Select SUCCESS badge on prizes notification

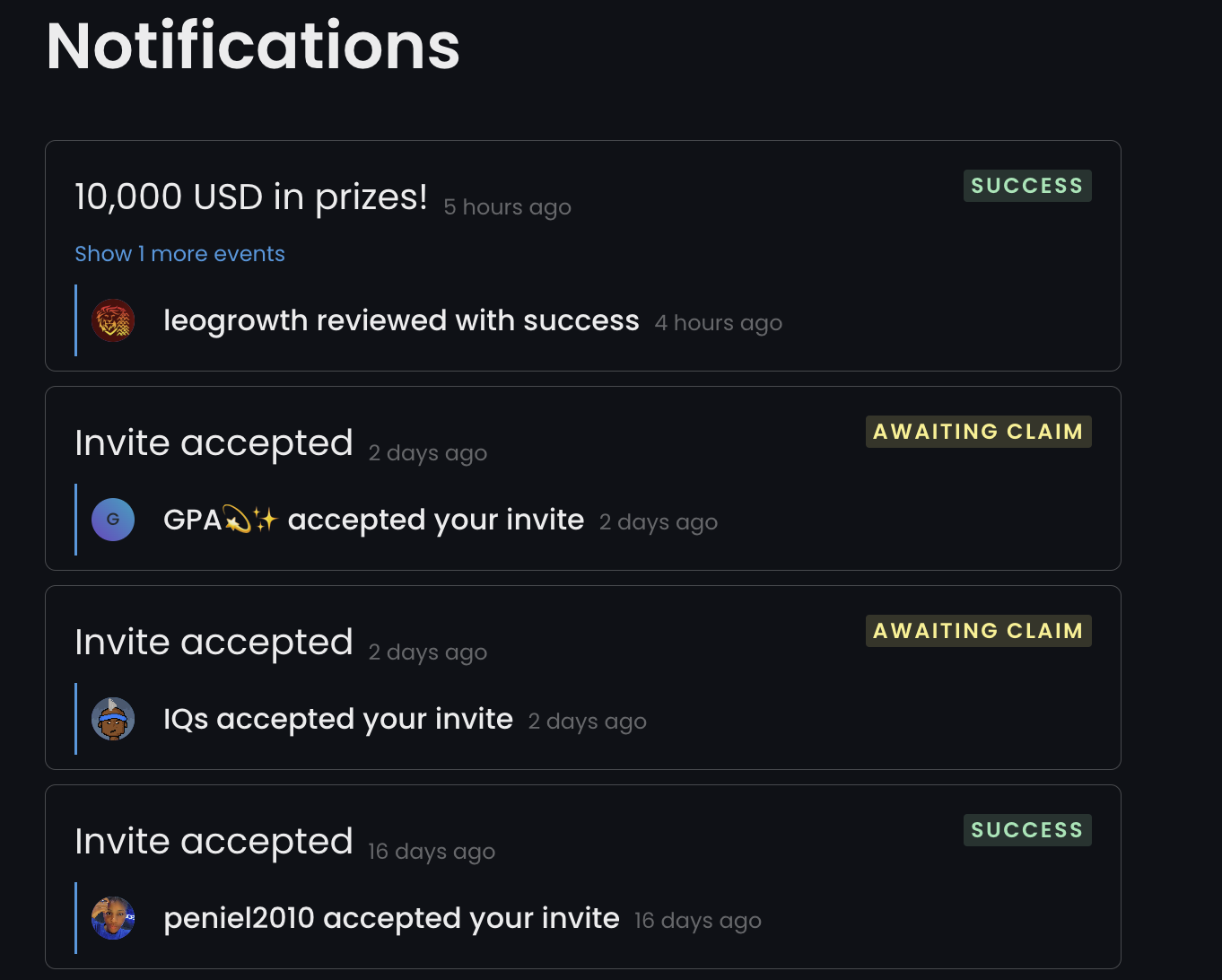pyautogui.click(x=1027, y=186)
